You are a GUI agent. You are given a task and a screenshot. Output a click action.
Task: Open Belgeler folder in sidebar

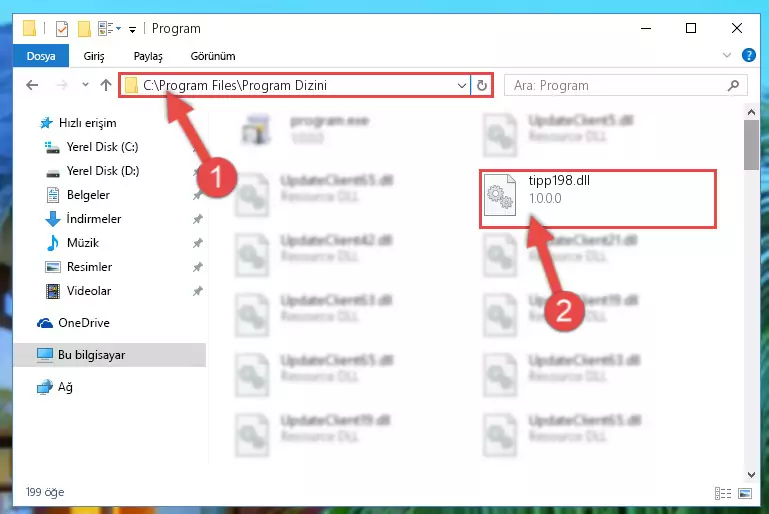click(x=88, y=195)
